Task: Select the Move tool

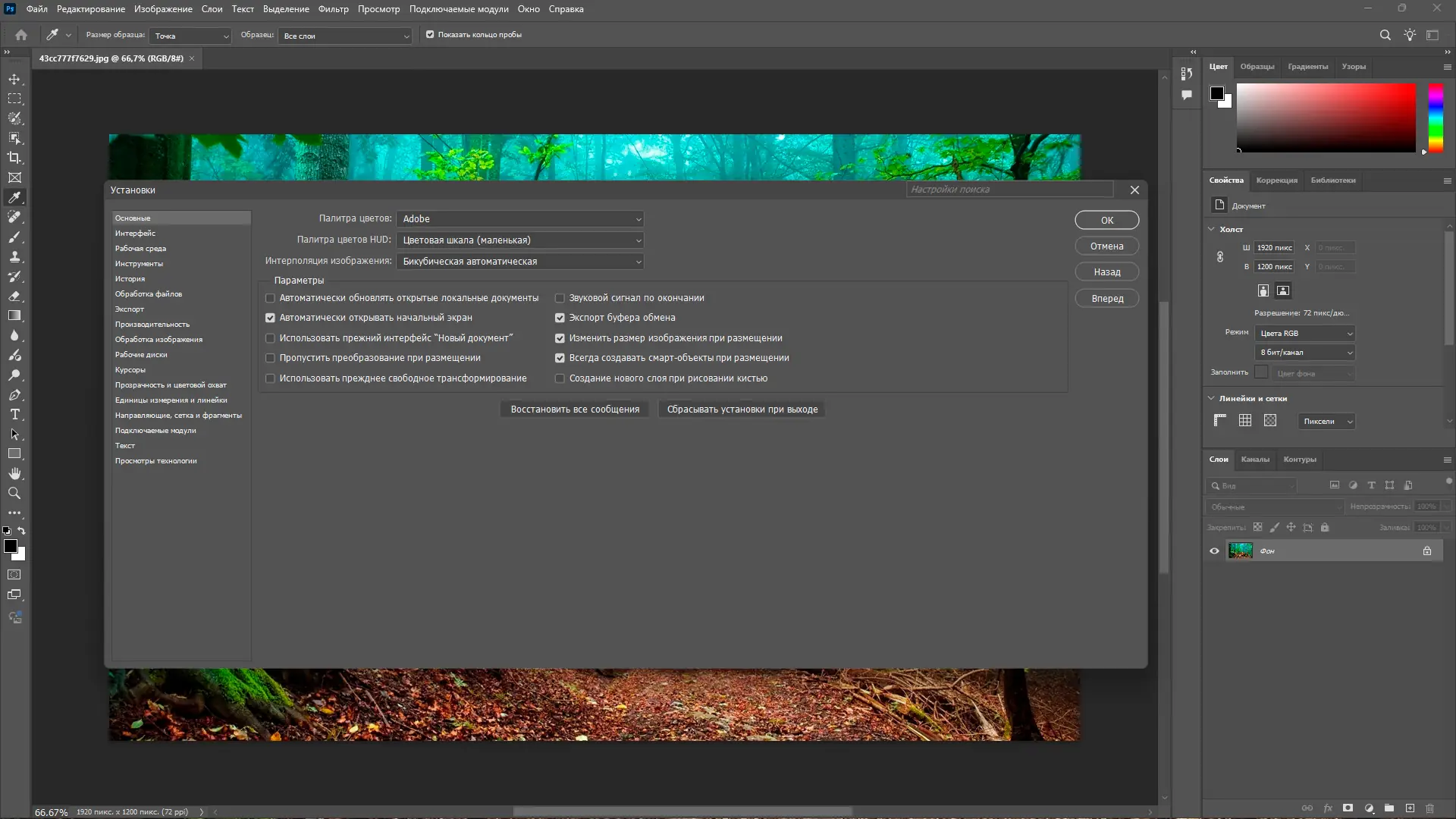Action: [x=14, y=79]
